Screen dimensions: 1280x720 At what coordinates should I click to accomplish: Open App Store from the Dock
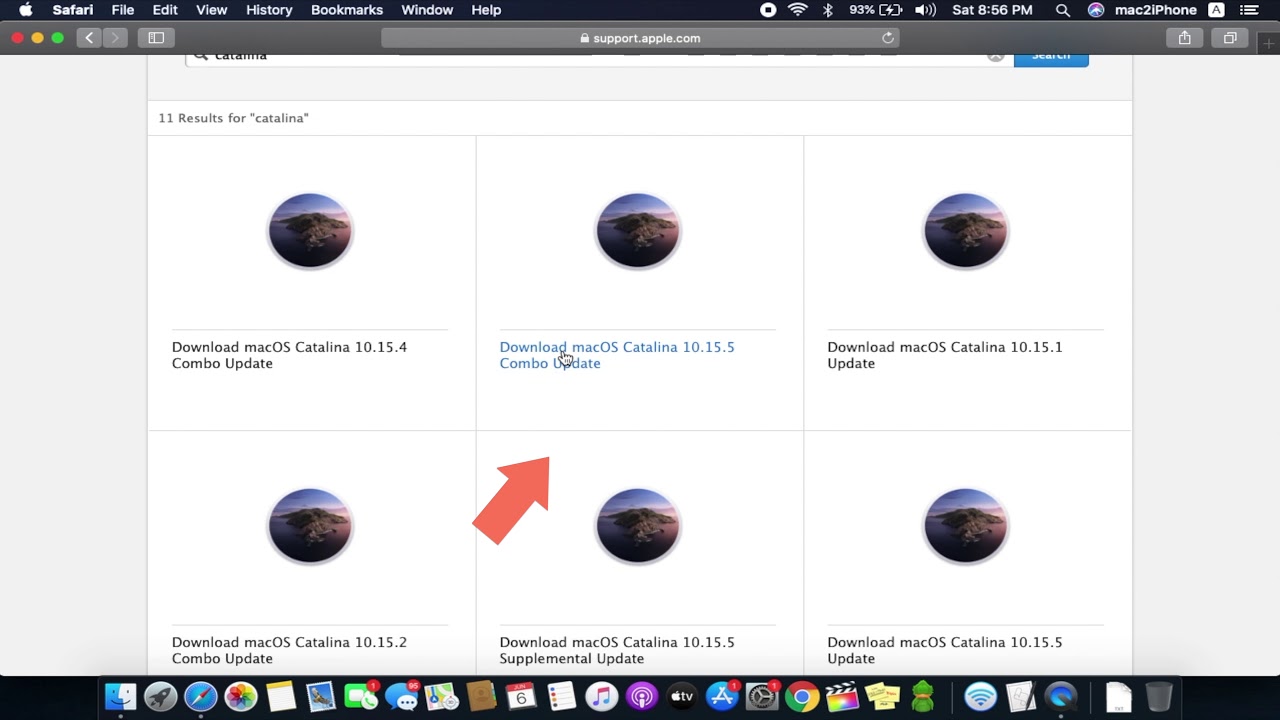pyautogui.click(x=721, y=696)
